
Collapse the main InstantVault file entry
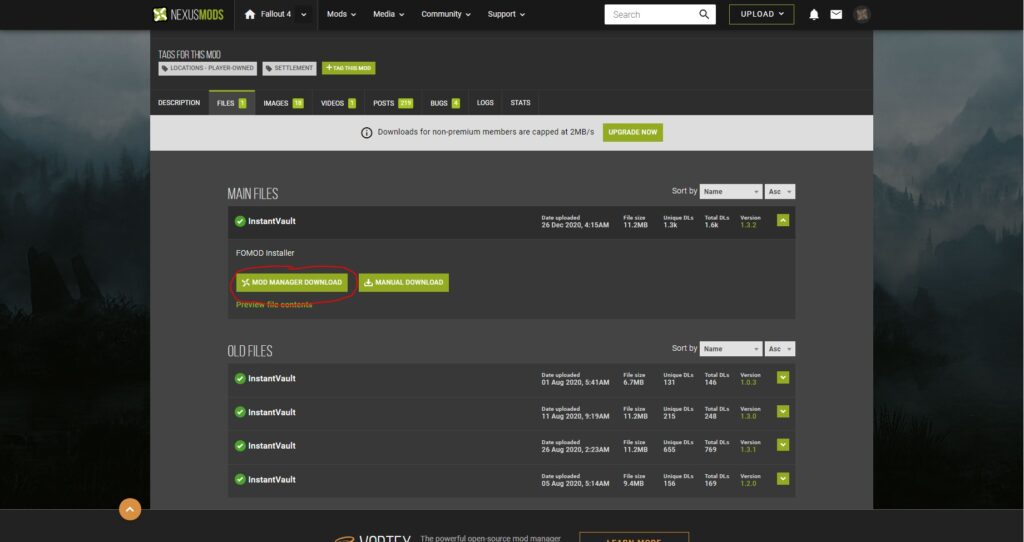[783, 221]
